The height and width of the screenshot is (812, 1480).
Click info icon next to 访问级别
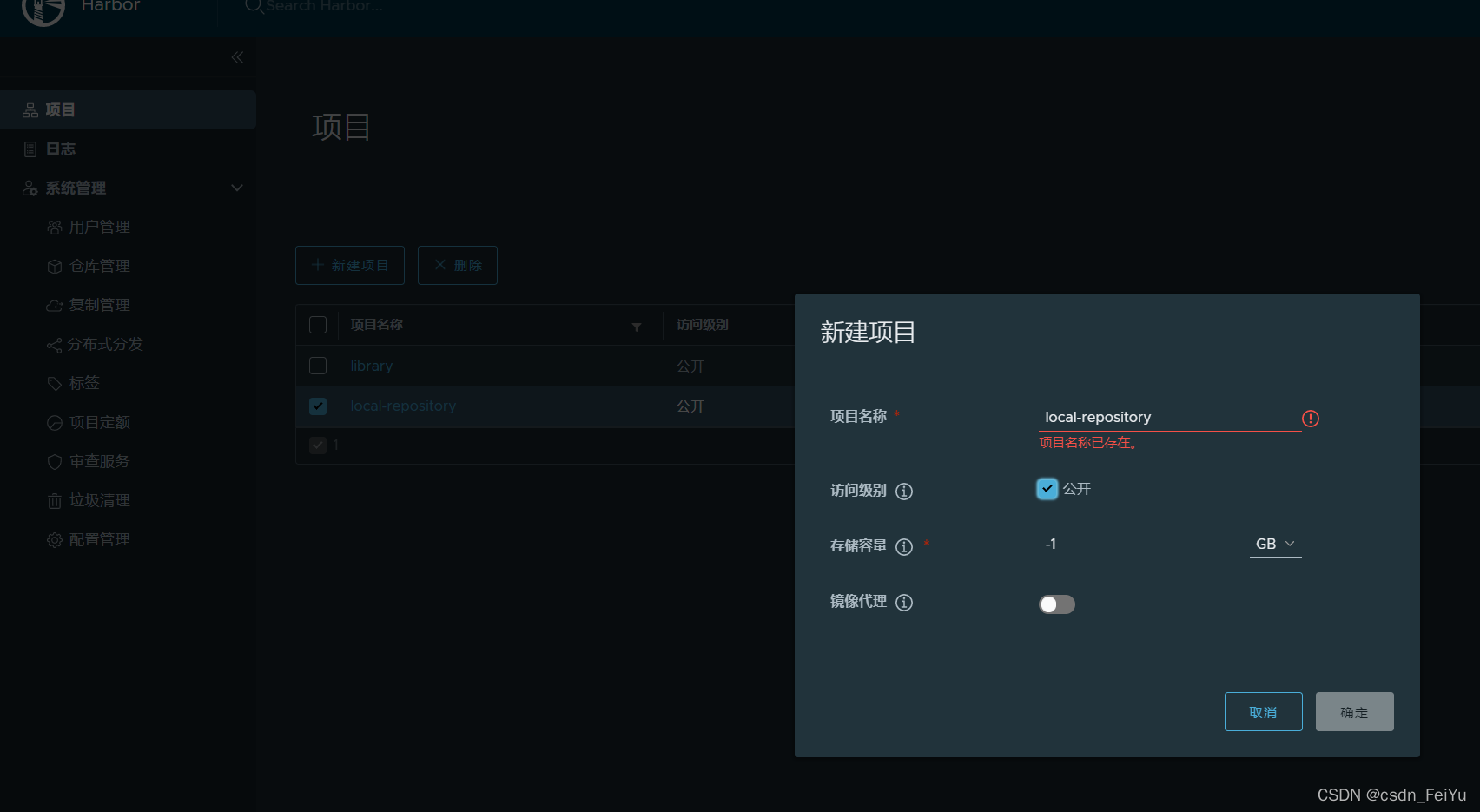pos(904,492)
